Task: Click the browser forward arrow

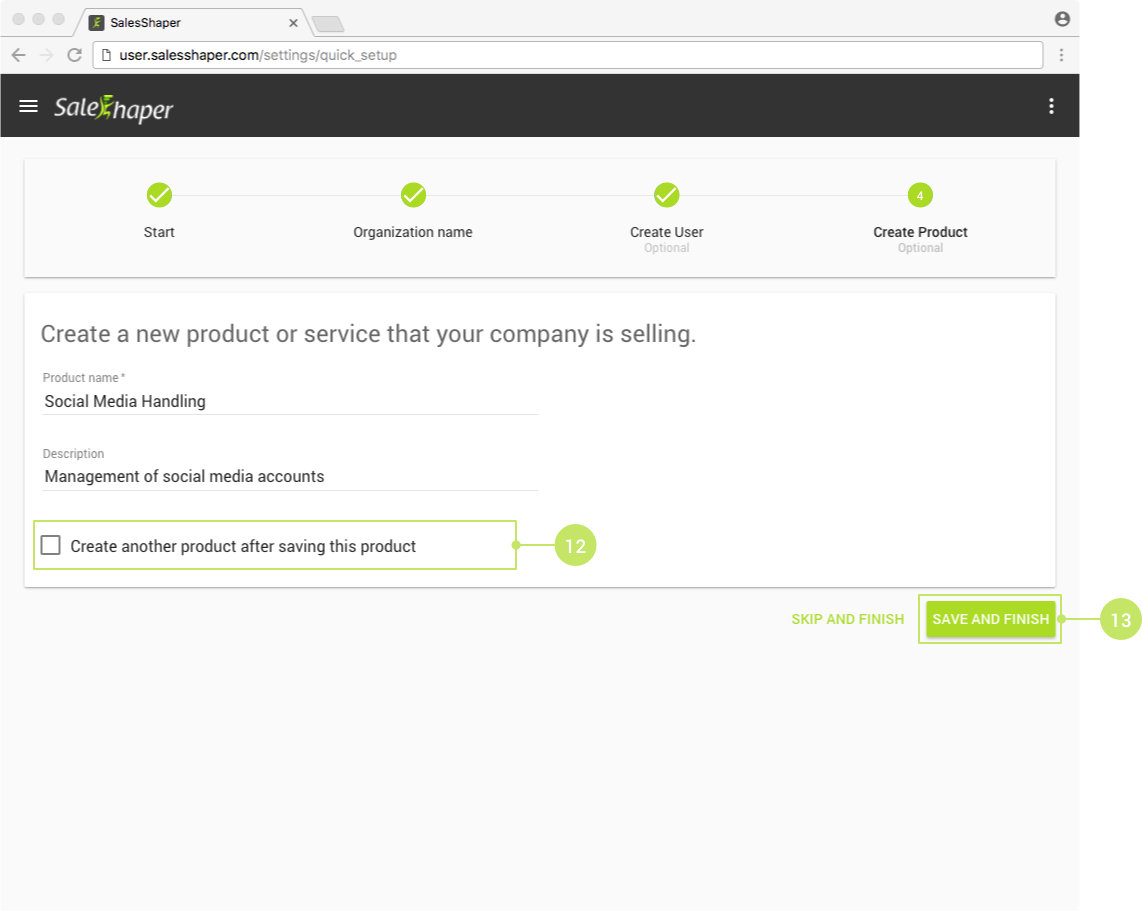Action: (x=47, y=55)
